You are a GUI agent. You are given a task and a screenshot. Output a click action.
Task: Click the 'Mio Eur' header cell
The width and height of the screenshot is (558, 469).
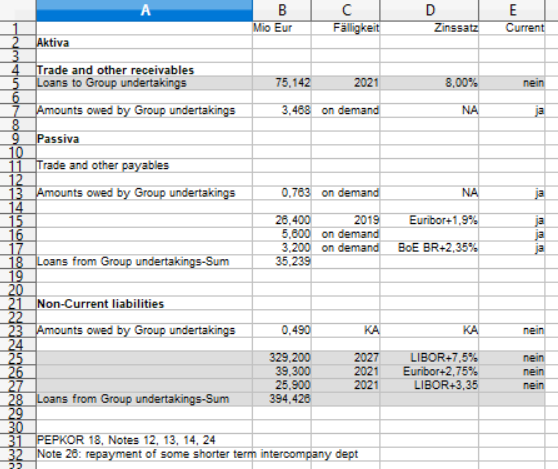(x=282, y=28)
